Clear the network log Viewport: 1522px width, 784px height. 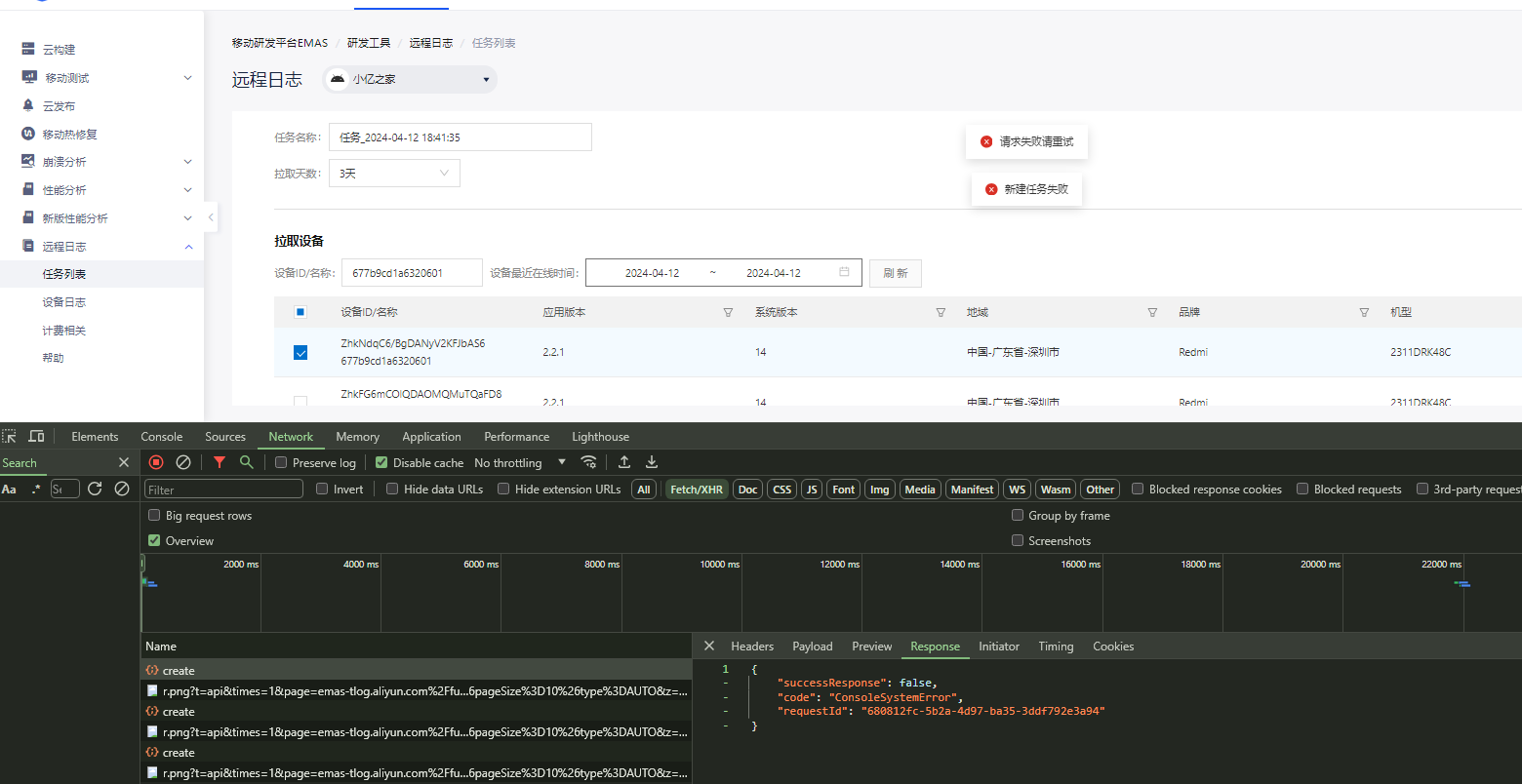tap(183, 462)
